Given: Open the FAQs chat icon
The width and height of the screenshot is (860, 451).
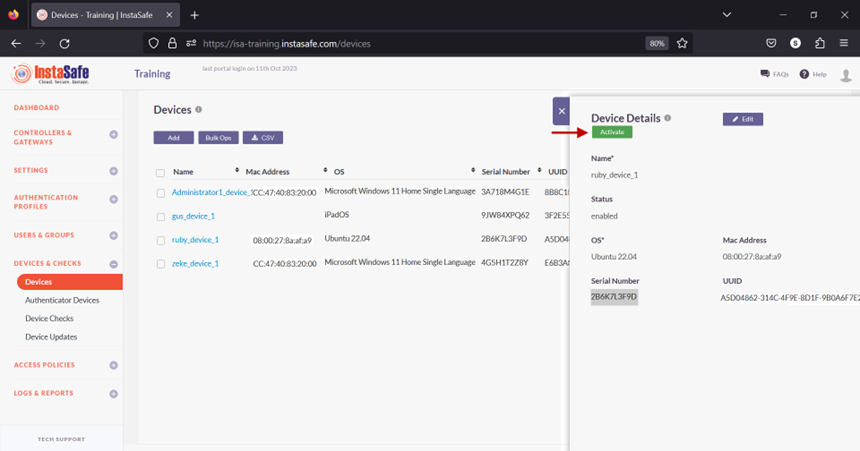Looking at the screenshot, I should [x=765, y=74].
